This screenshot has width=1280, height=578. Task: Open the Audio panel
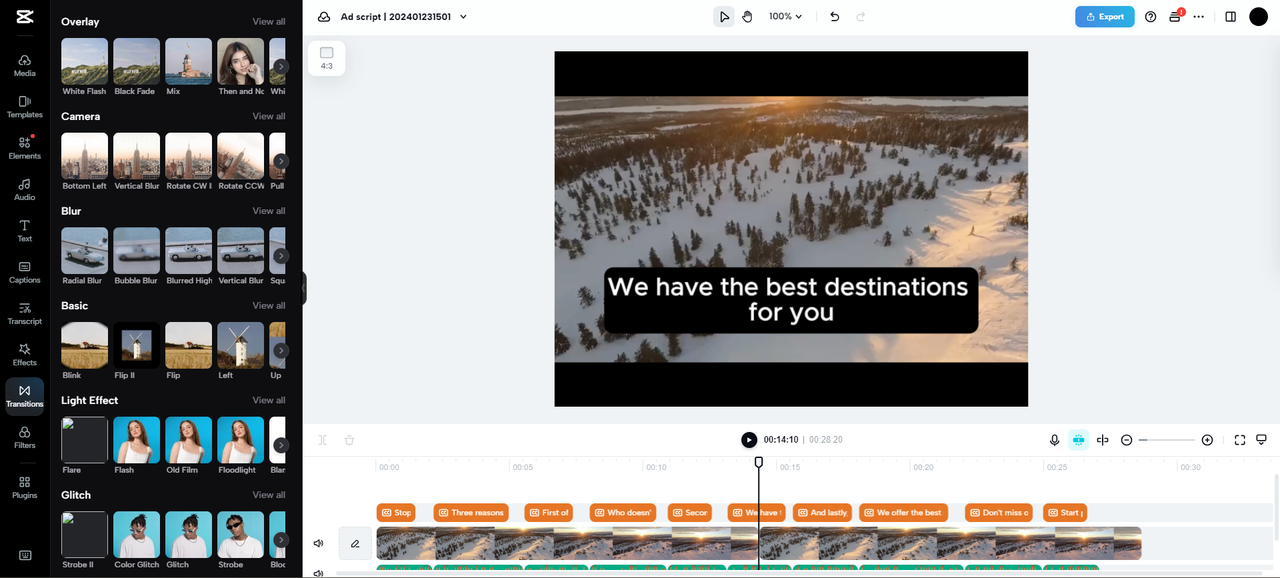pos(25,190)
